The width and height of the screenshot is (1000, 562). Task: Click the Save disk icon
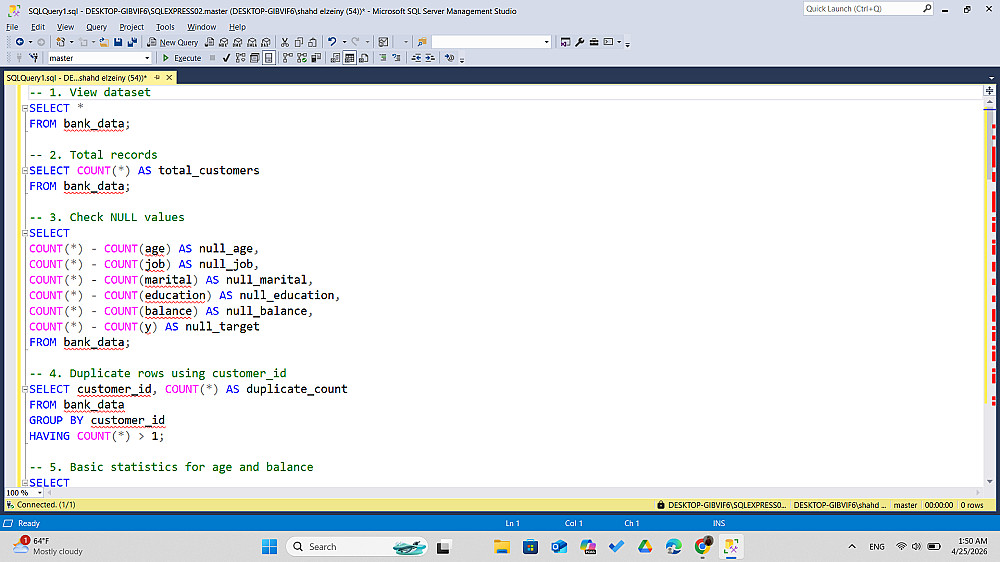click(118, 42)
